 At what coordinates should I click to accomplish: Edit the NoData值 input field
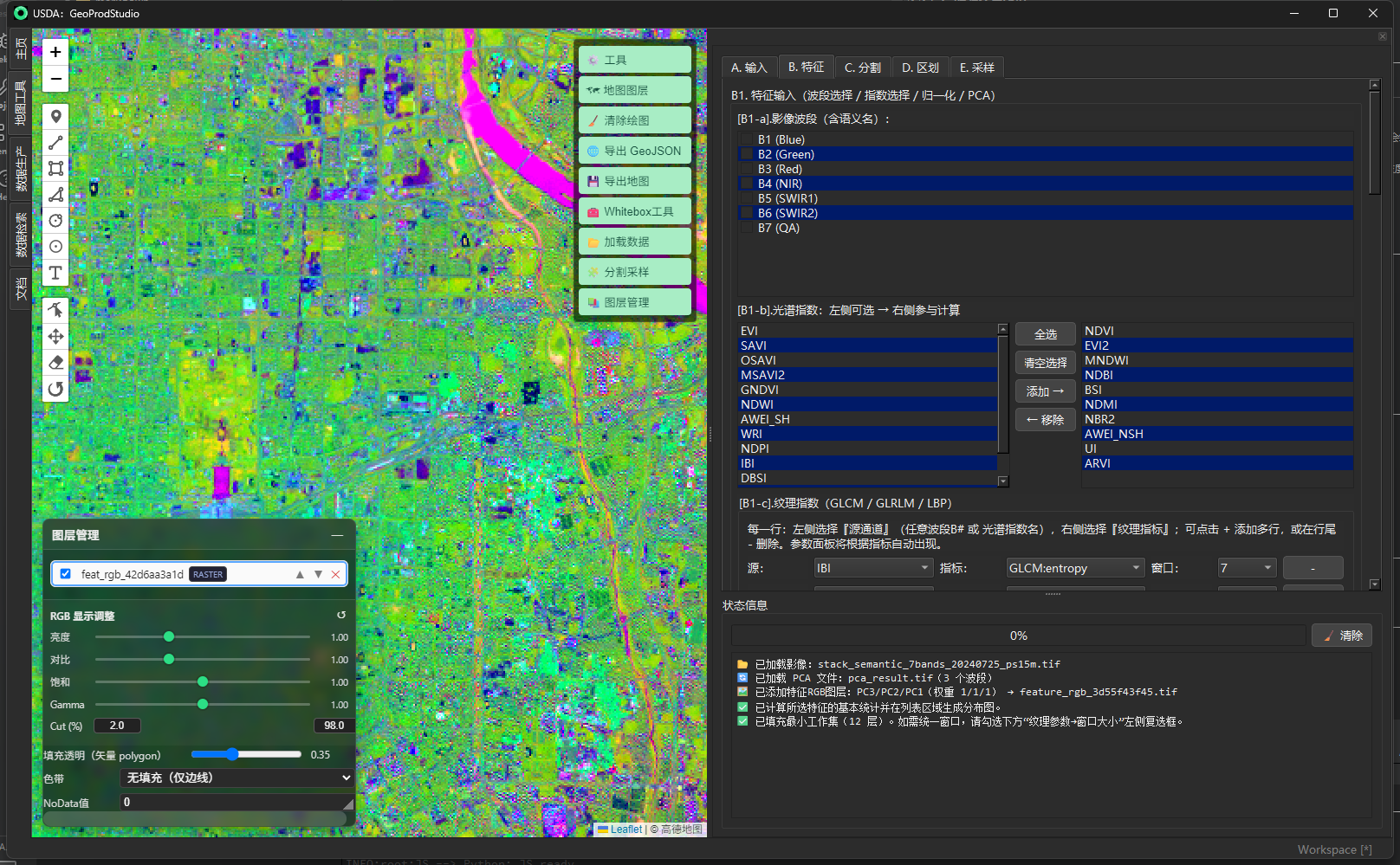[x=236, y=802]
